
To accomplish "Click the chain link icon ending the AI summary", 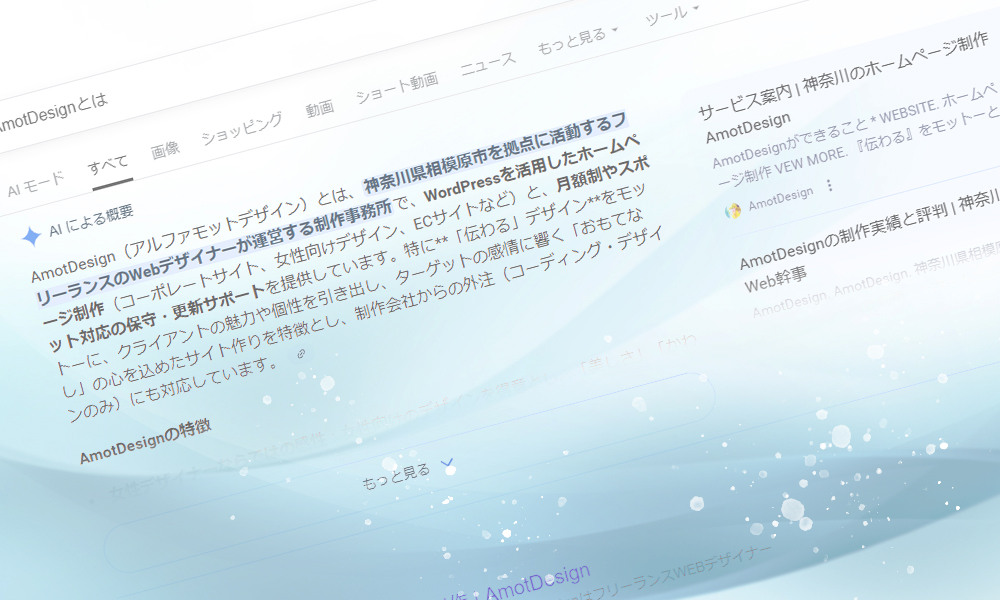I will point(300,355).
